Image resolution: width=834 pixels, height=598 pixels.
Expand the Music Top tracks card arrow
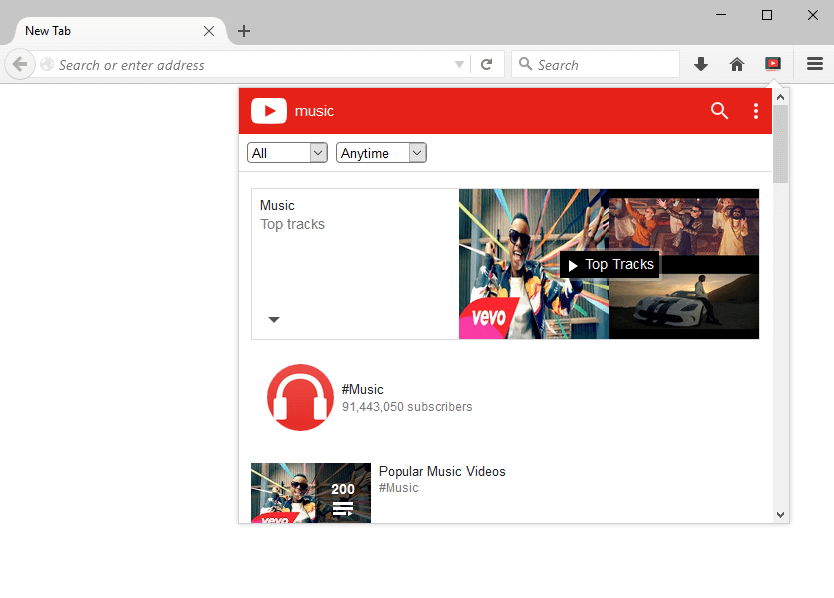click(x=274, y=320)
